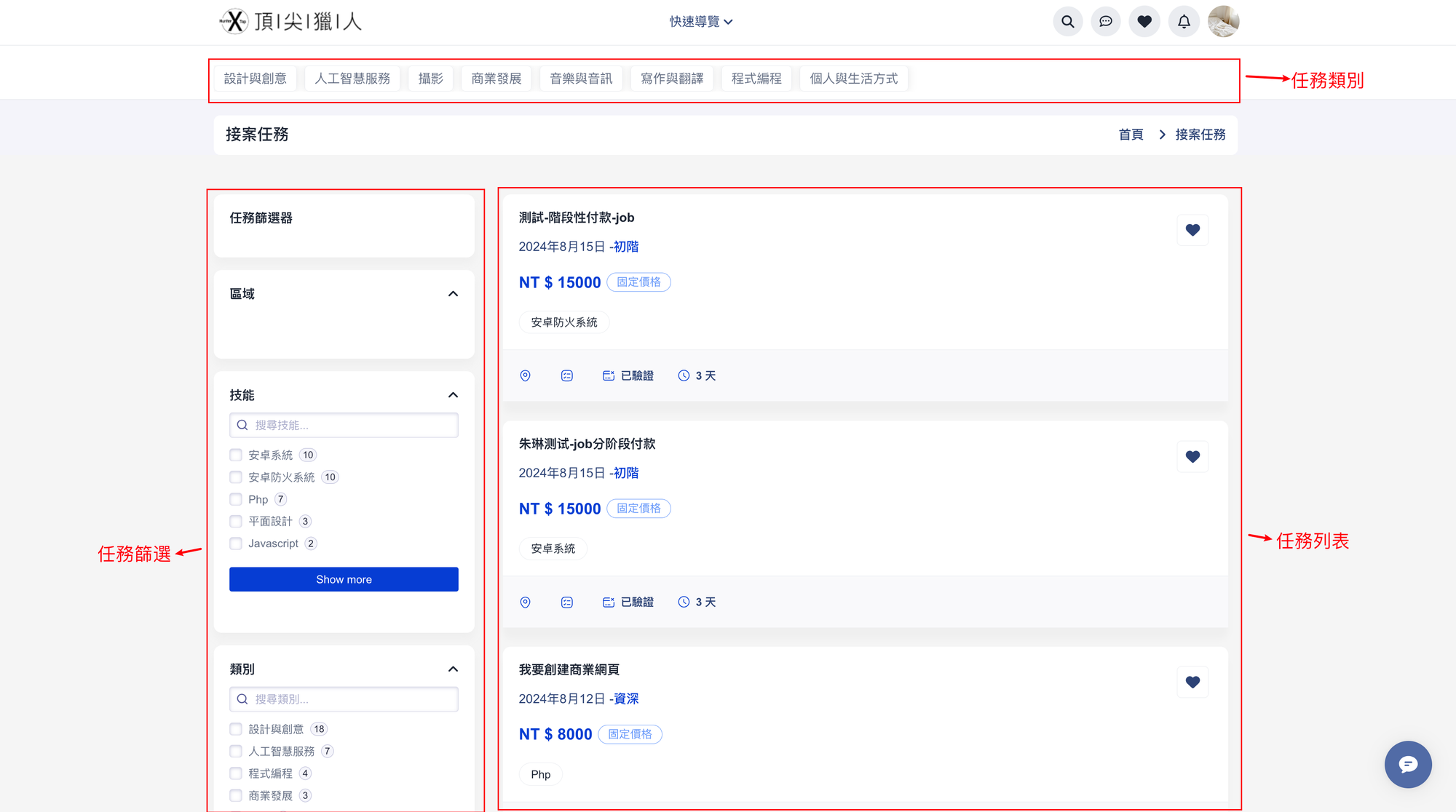Favorite the 測試-階段性付款-job task
Viewport: 1456px width, 812px height.
[x=1192, y=230]
